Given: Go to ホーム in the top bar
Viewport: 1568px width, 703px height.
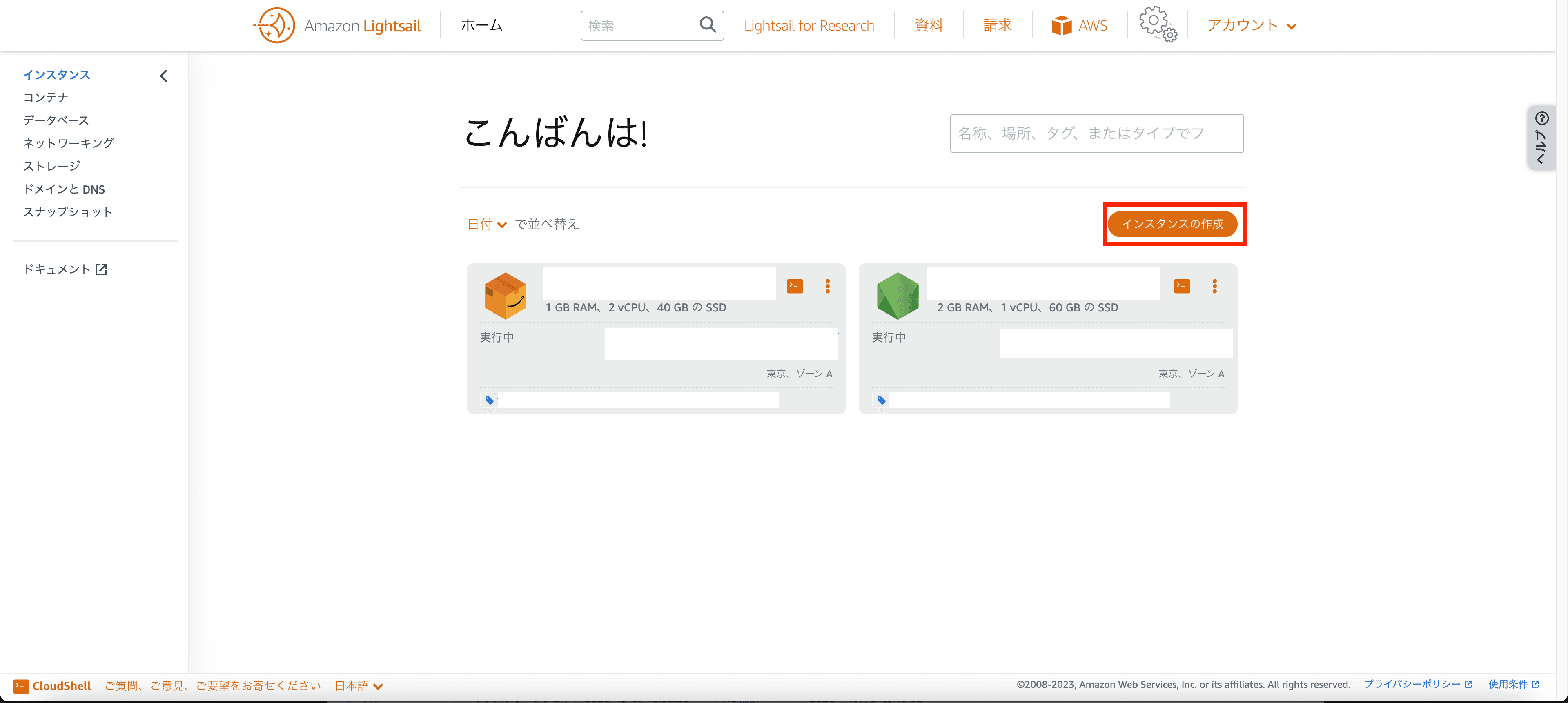Looking at the screenshot, I should pyautogui.click(x=481, y=26).
